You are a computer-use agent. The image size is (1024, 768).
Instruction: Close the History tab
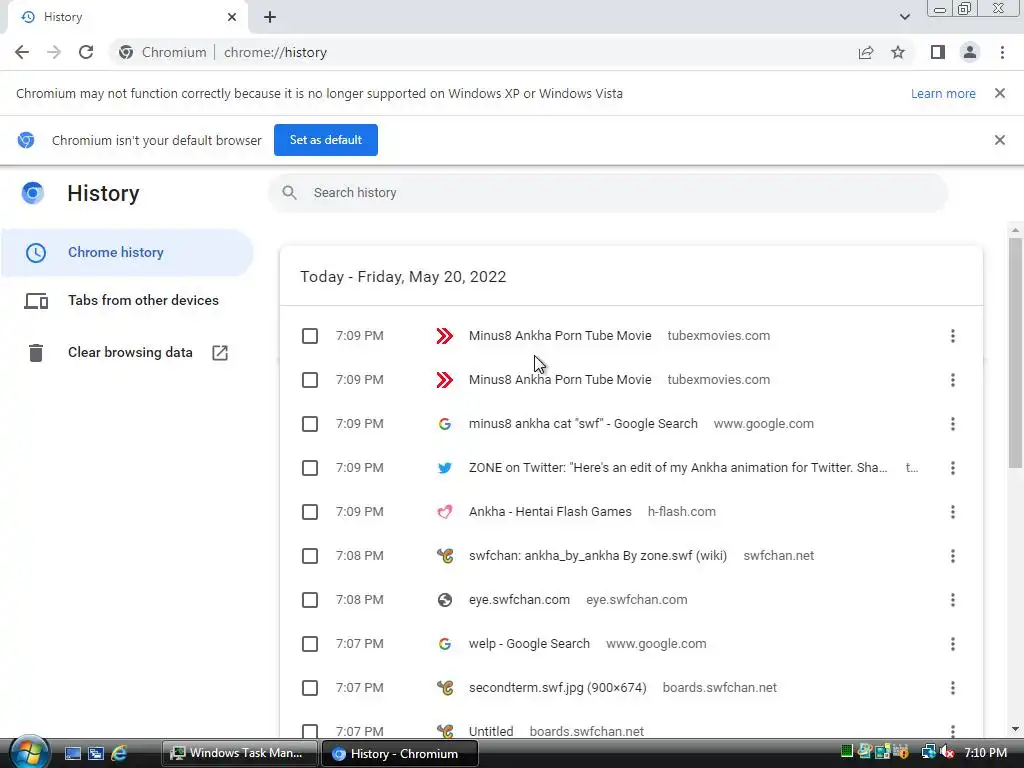click(x=232, y=17)
